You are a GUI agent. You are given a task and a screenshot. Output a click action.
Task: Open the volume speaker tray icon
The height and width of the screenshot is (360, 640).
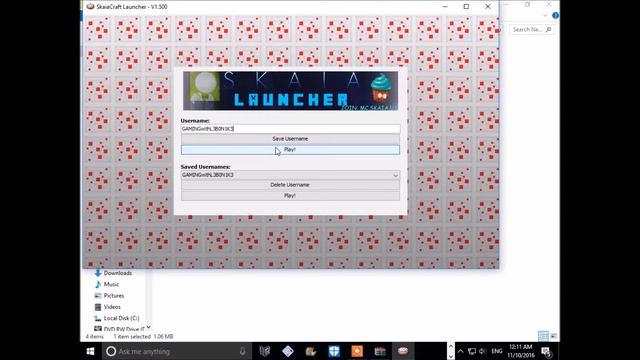coord(483,351)
